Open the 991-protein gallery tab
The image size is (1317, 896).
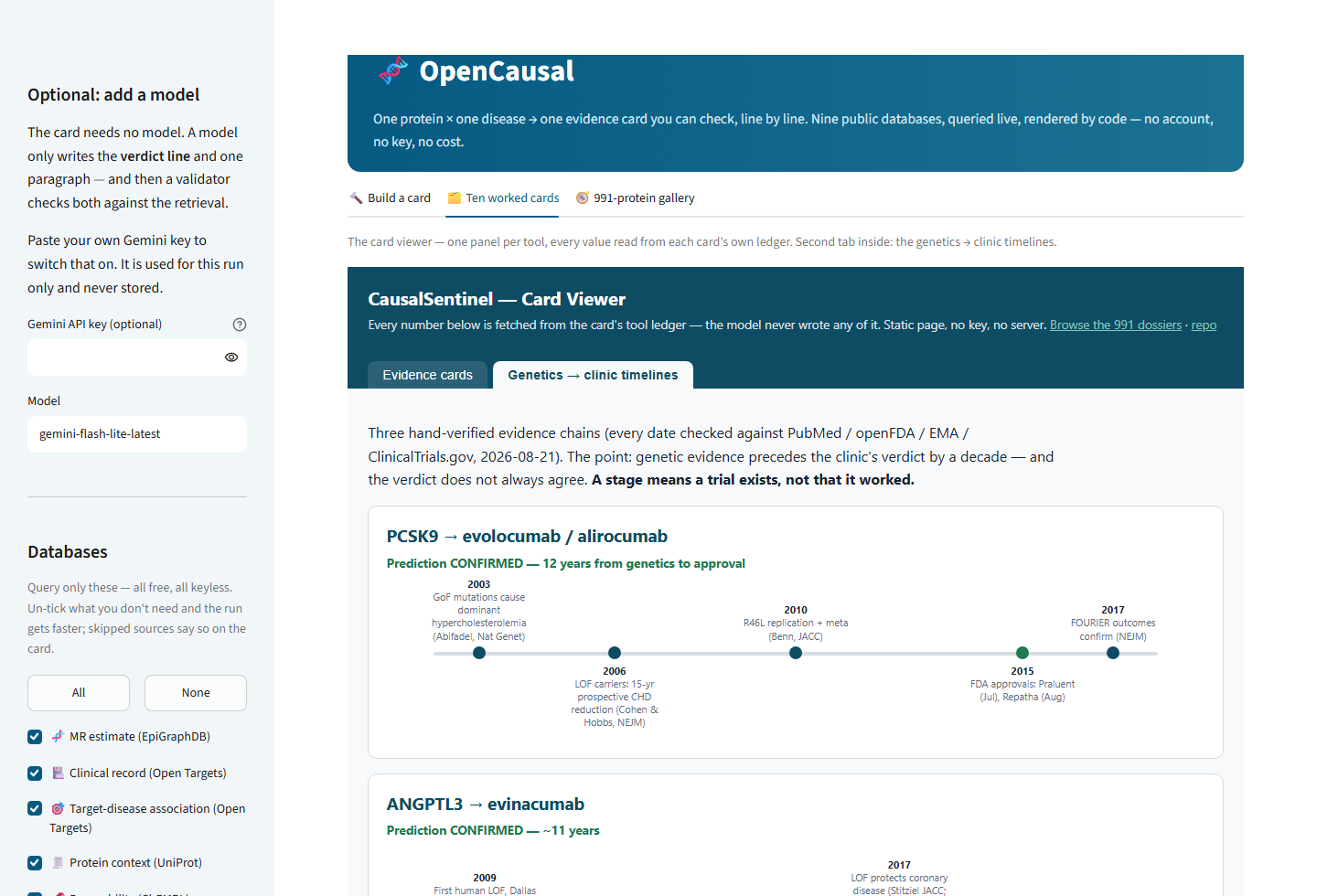(635, 198)
